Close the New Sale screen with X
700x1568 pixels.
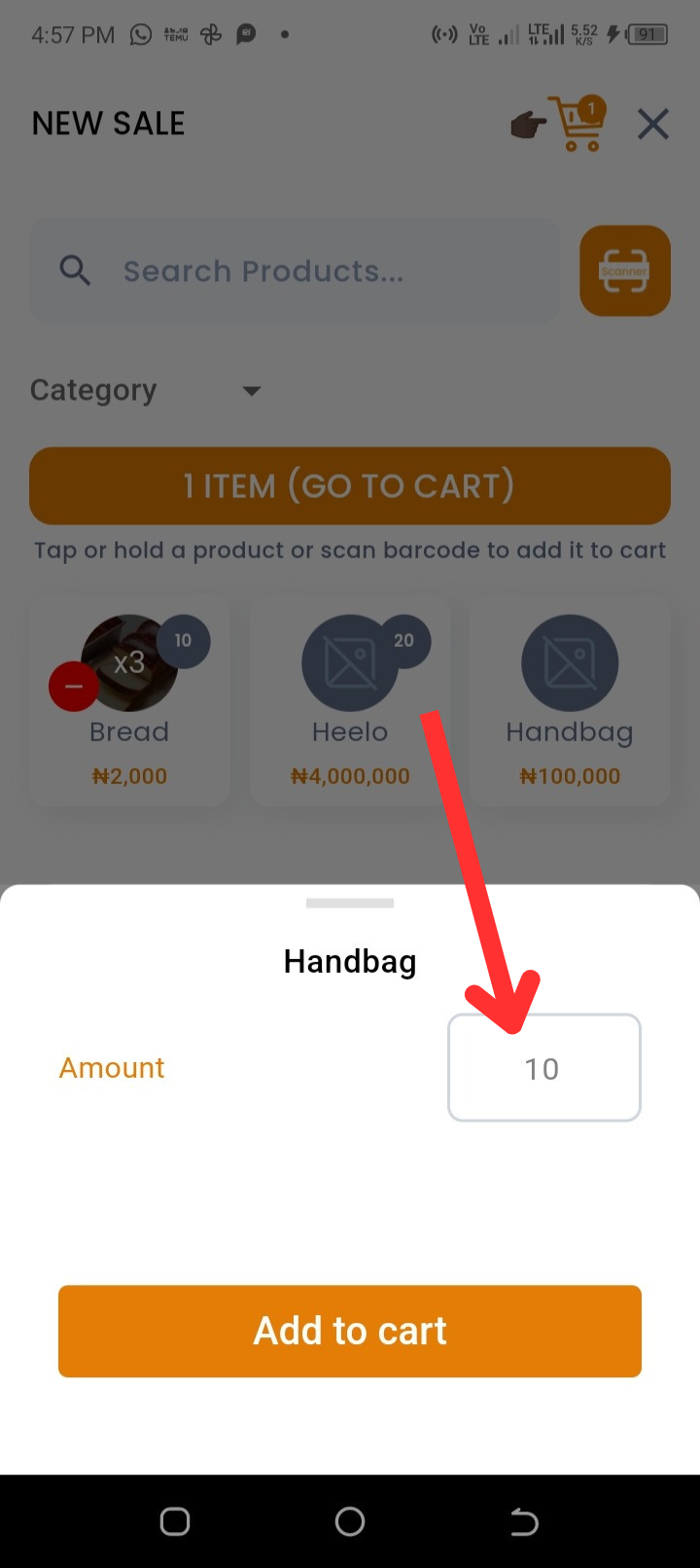pyautogui.click(x=653, y=124)
